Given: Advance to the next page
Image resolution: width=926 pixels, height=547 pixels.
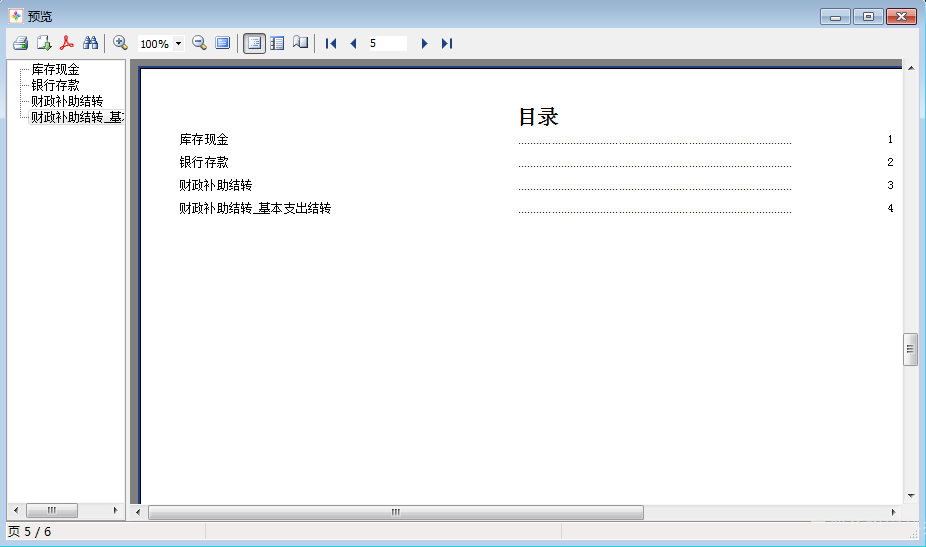Looking at the screenshot, I should click(424, 43).
